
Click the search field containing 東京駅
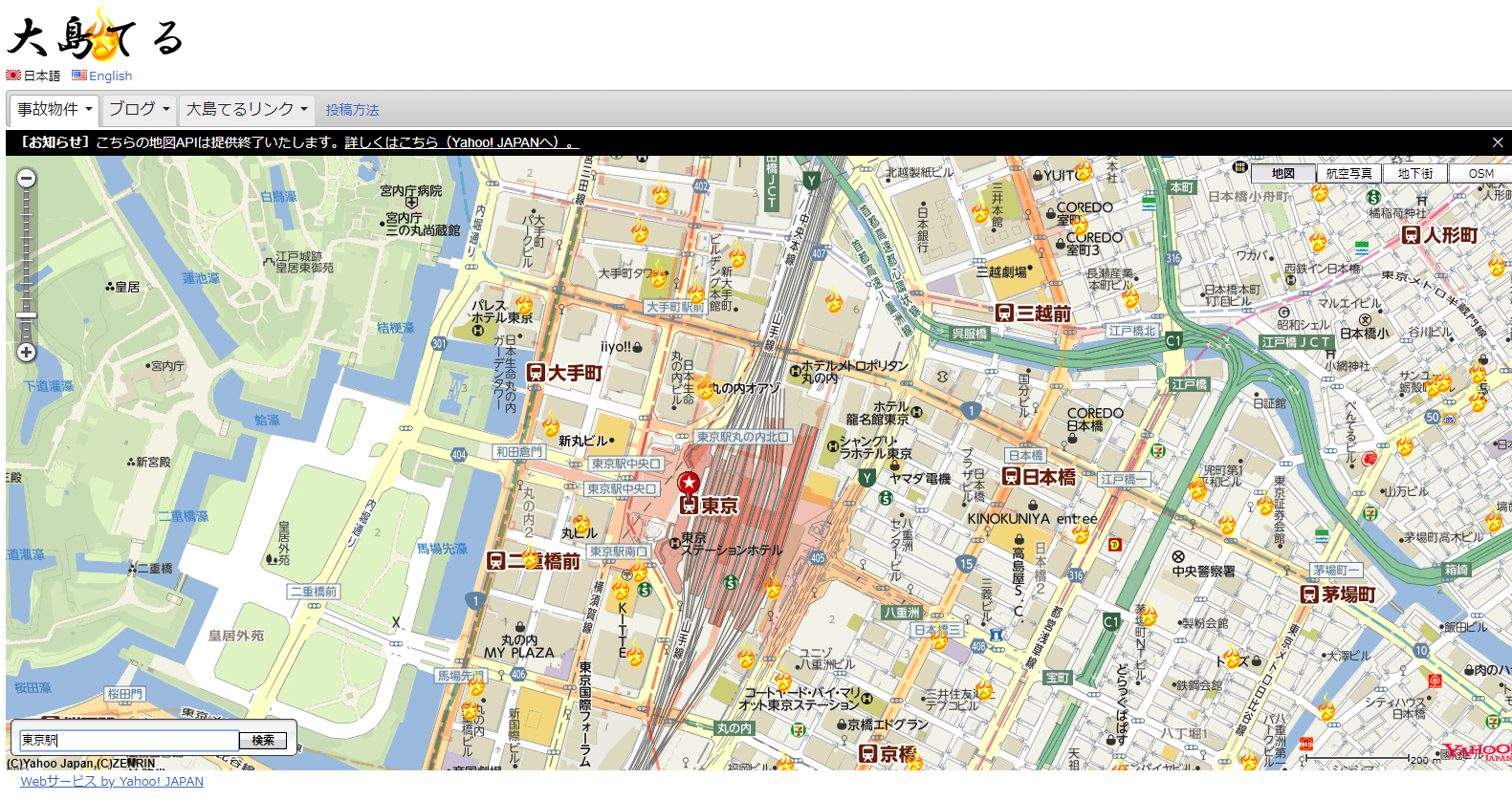pos(129,740)
